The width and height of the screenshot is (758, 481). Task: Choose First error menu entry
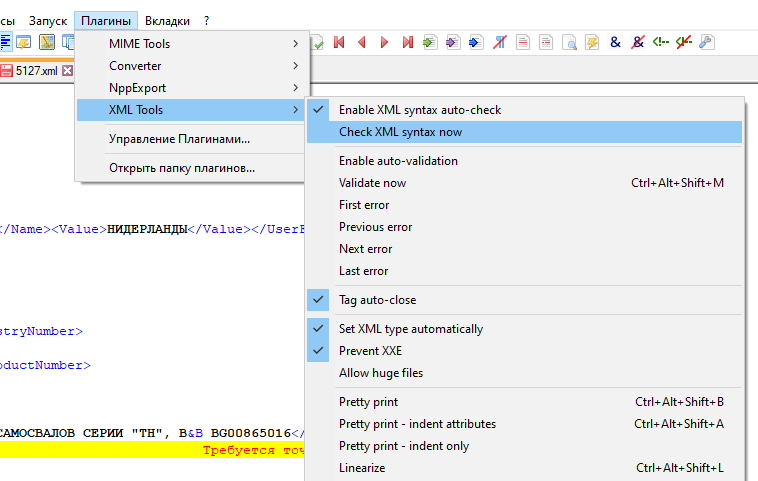525,205
